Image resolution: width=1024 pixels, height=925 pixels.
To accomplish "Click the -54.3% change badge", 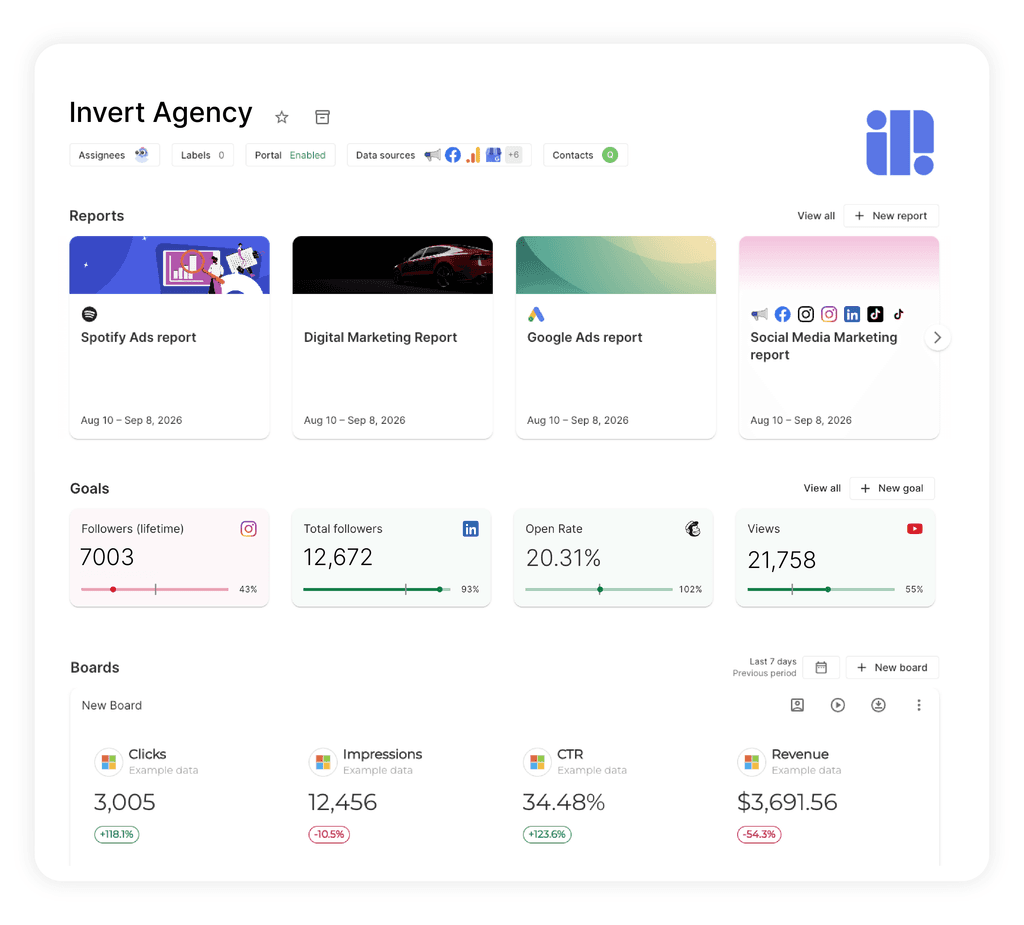I will (760, 834).
